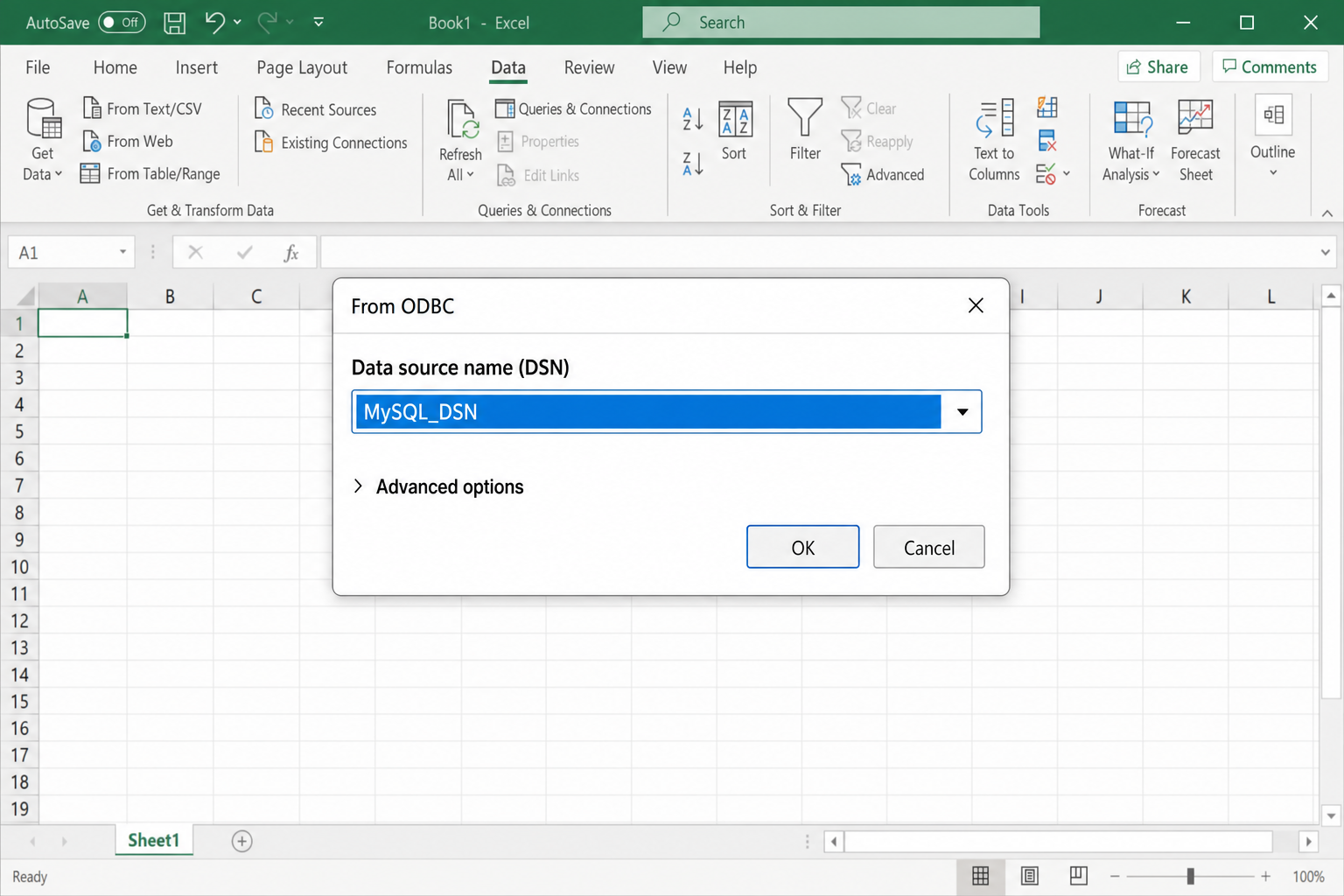Click the Share button
The height and width of the screenshot is (896, 1344).
pyautogui.click(x=1158, y=66)
